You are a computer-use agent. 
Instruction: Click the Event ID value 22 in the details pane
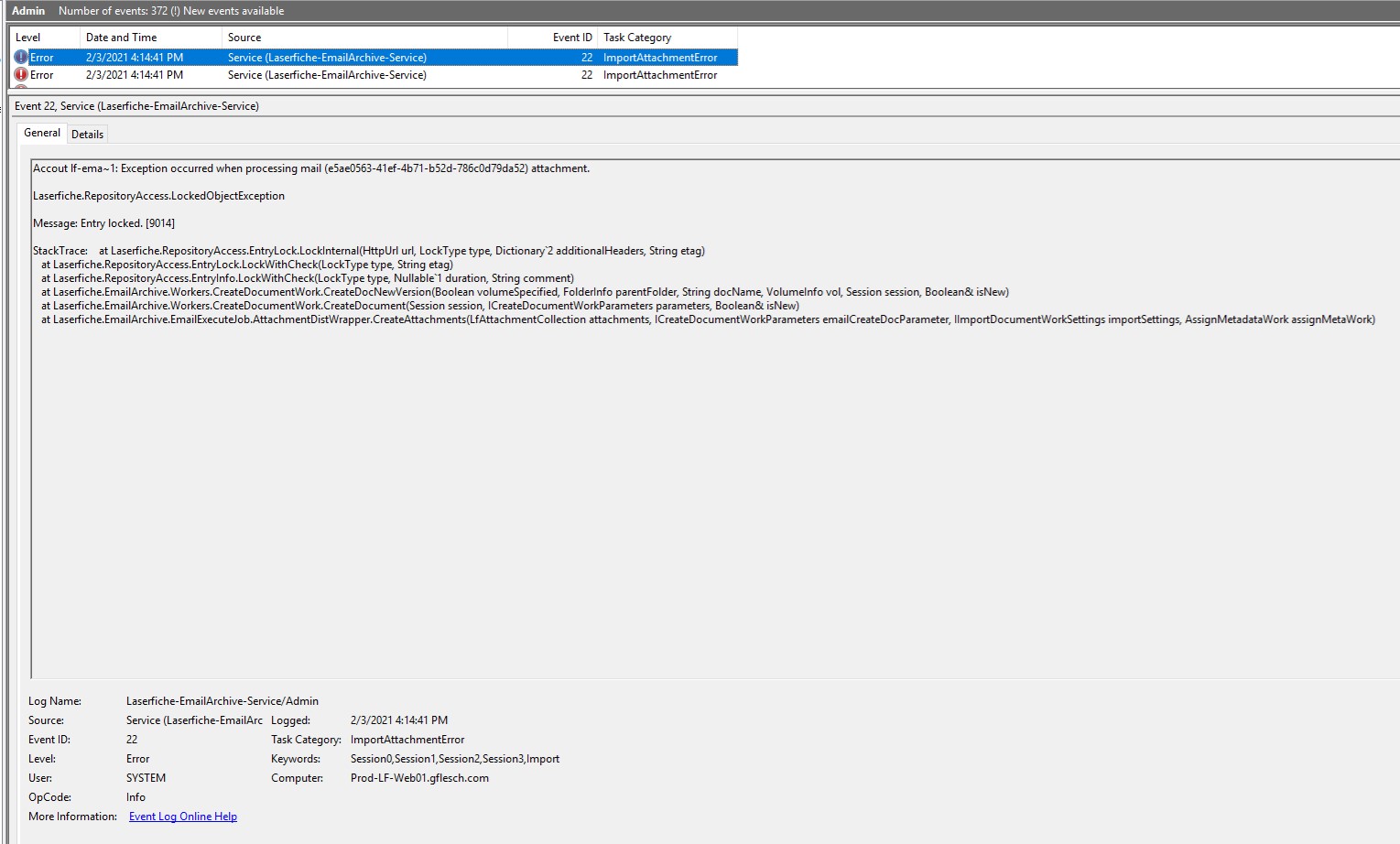click(132, 740)
